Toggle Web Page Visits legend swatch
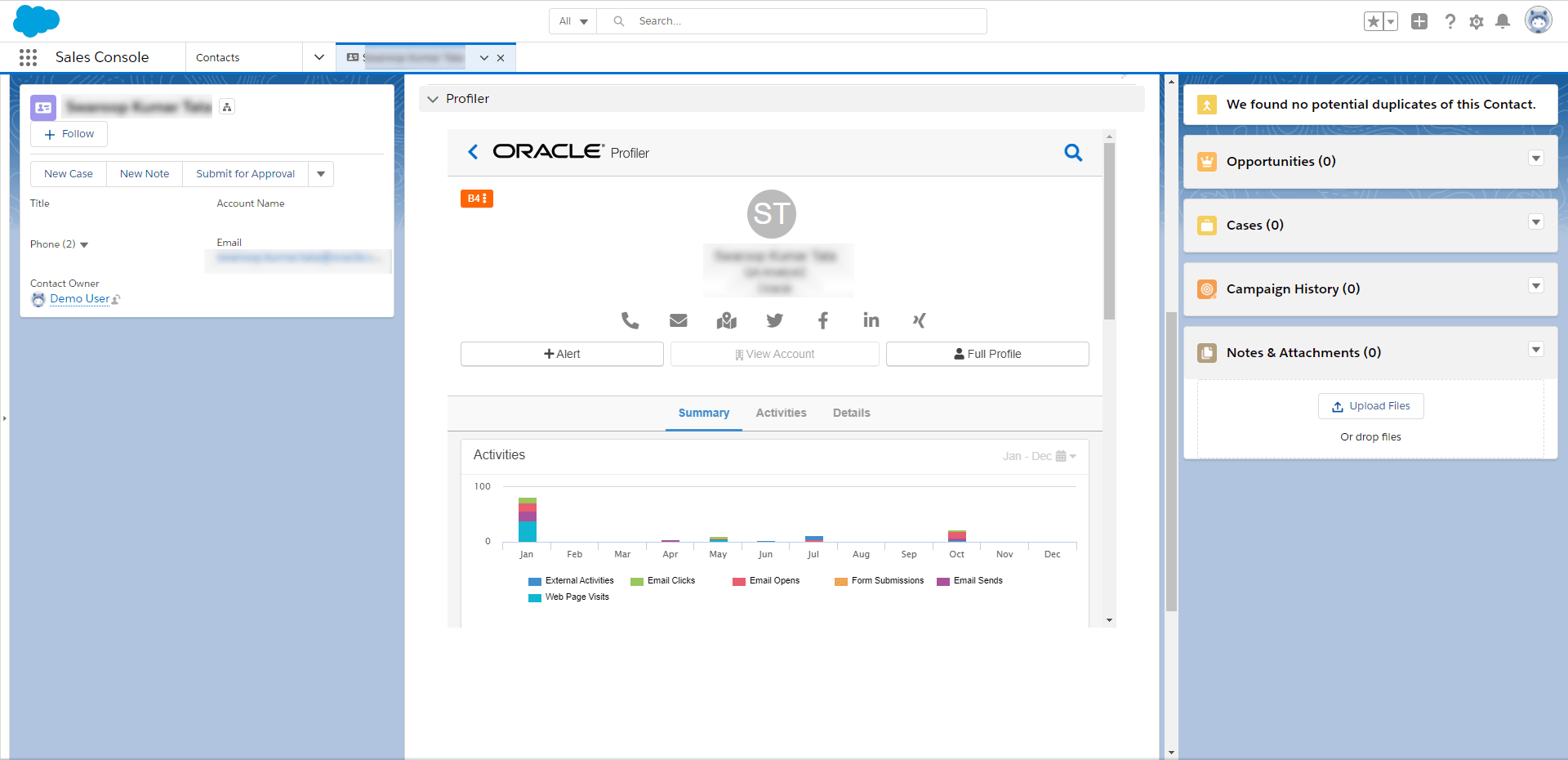1568x760 pixels. click(x=535, y=598)
